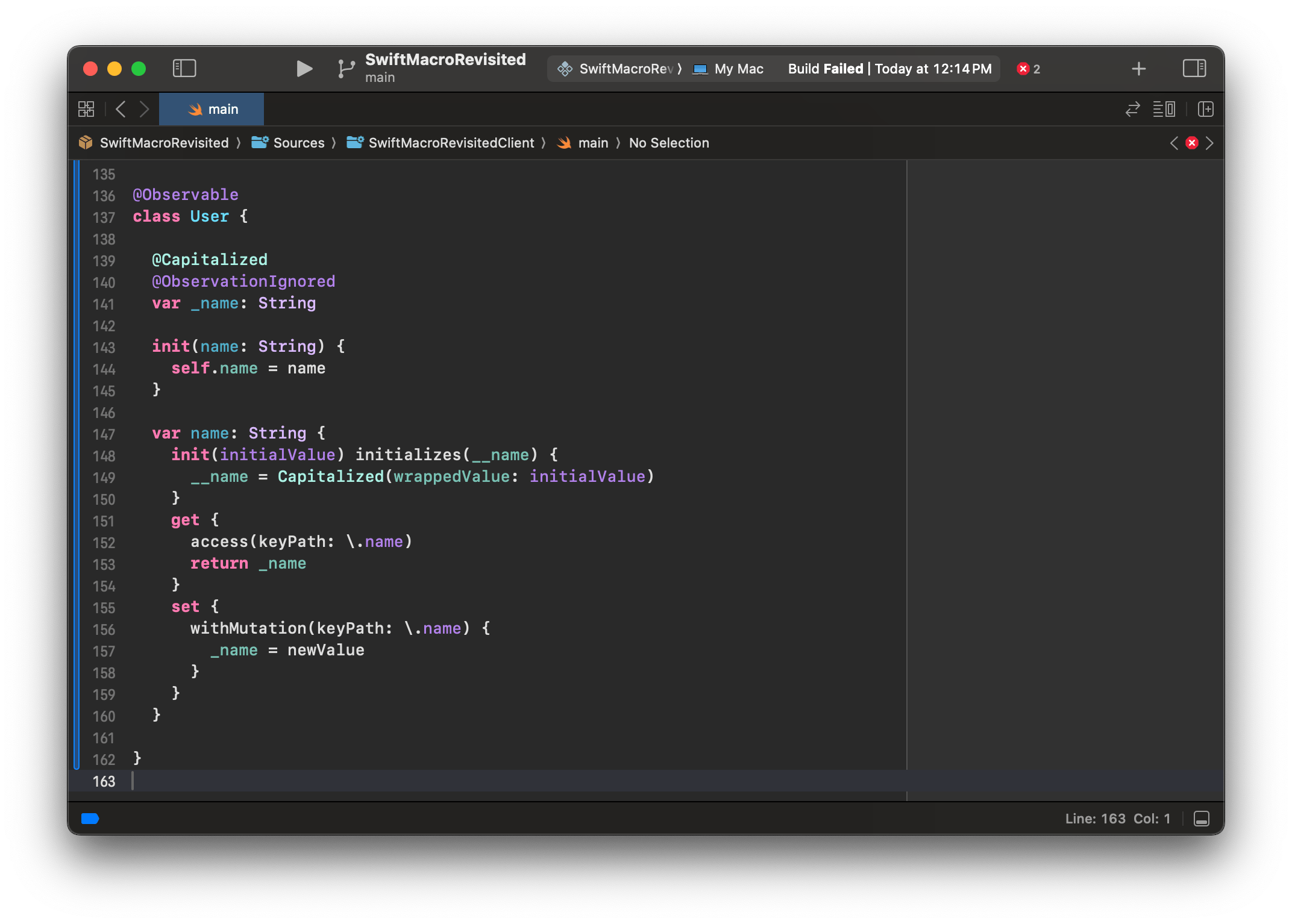This screenshot has width=1292, height=924.
Task: Click the code review arrows icon
Action: pyautogui.click(x=1132, y=109)
